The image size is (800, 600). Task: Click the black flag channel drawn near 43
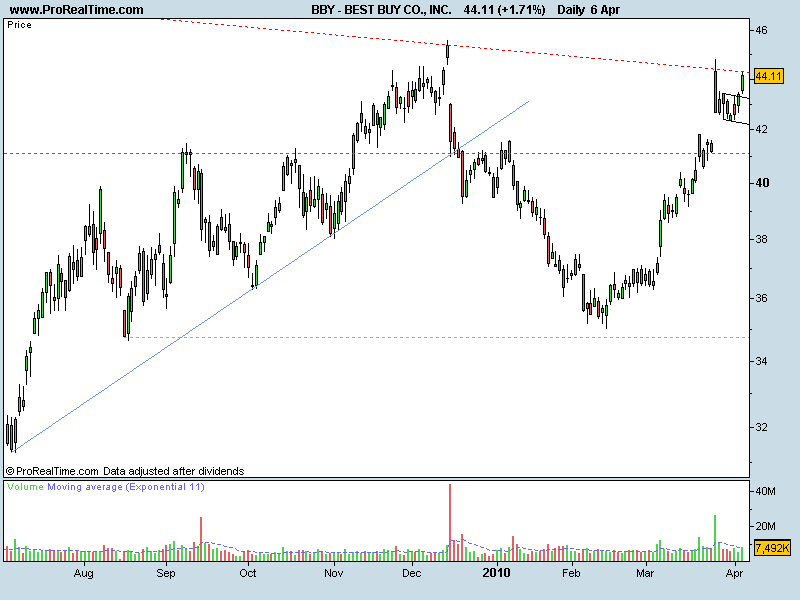(735, 108)
